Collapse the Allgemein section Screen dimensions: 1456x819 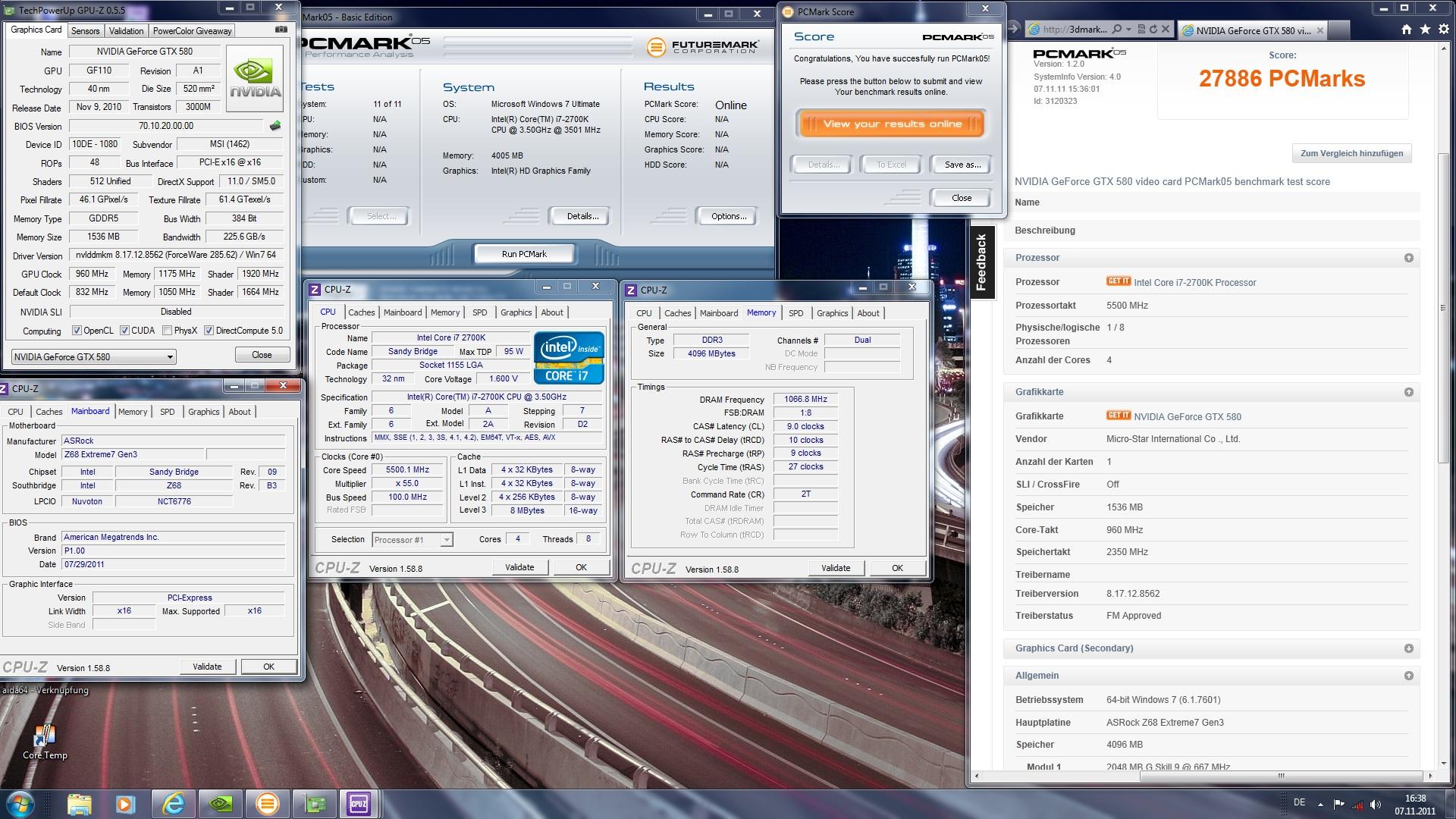1408,676
